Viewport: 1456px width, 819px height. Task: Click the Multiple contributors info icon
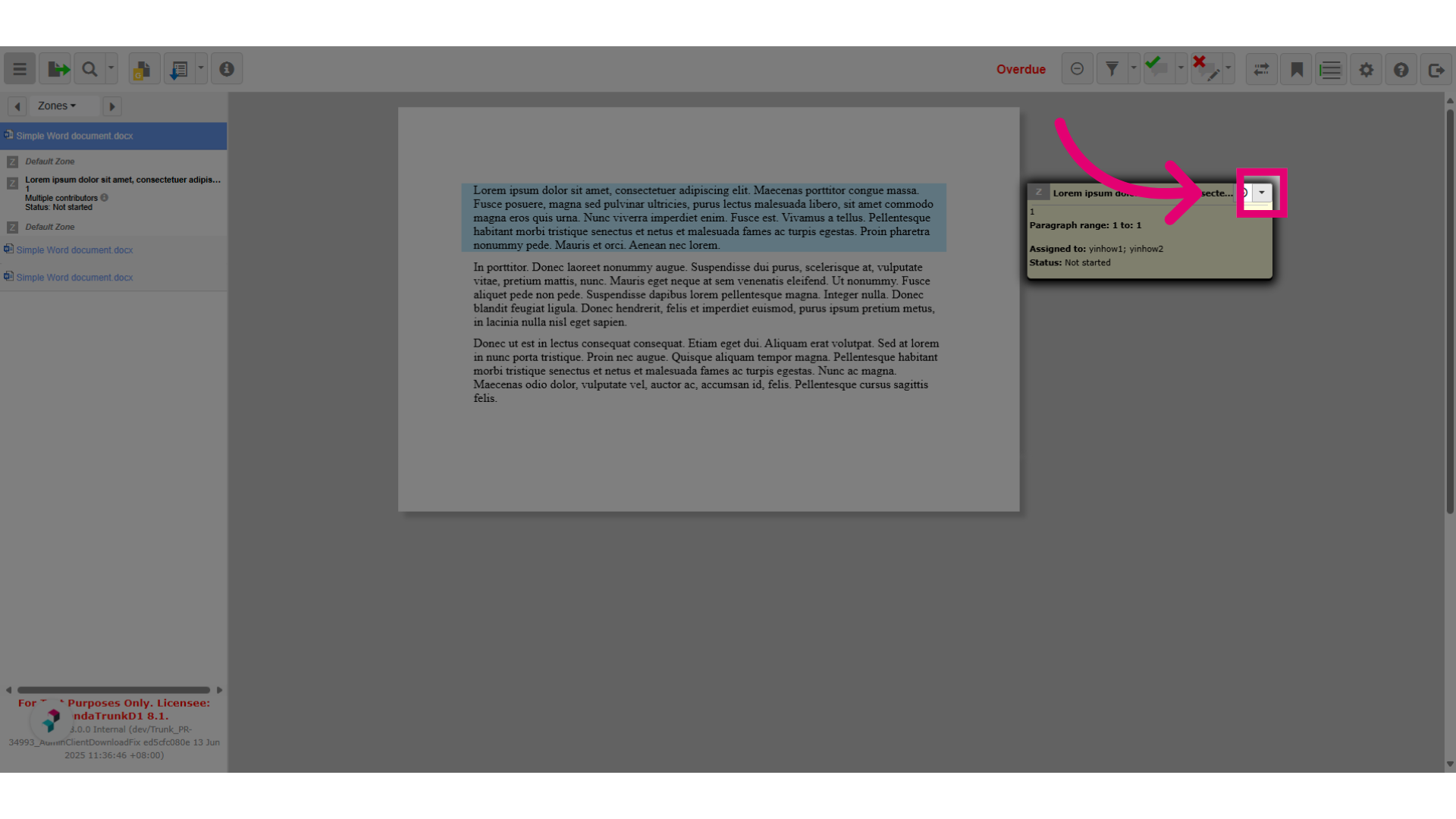tap(105, 198)
